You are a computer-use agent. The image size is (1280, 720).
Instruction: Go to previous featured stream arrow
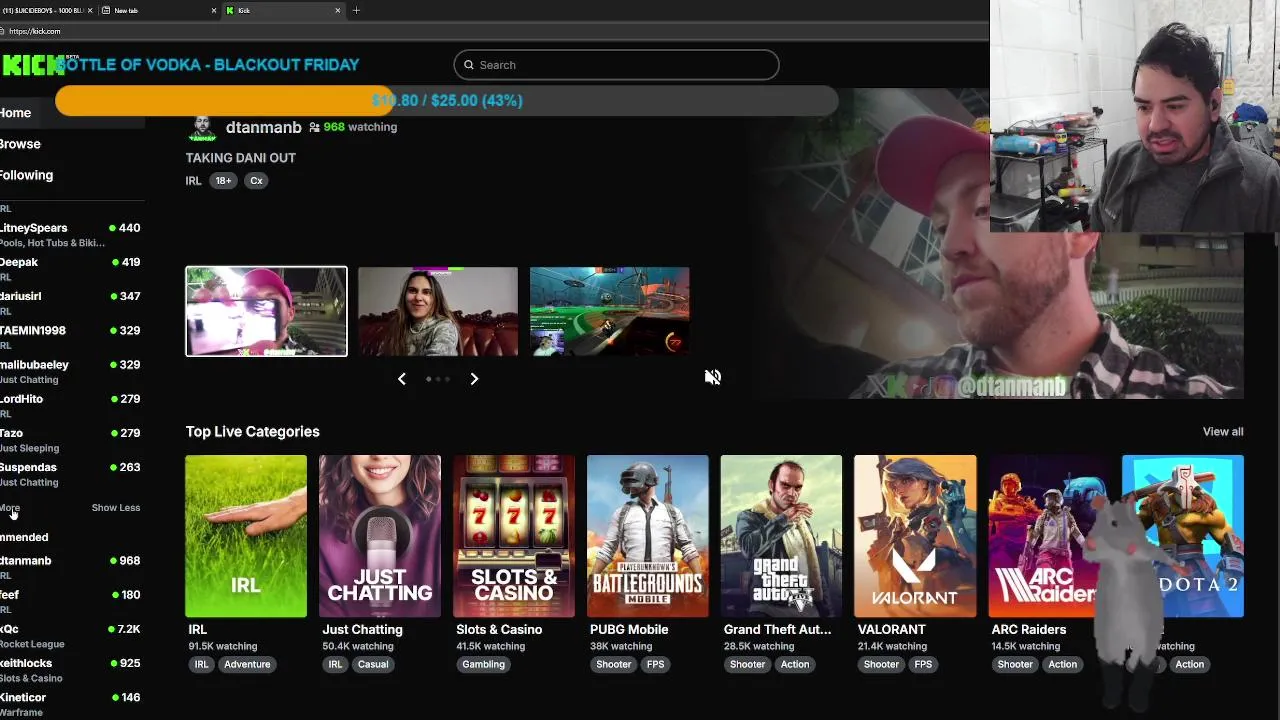(402, 379)
